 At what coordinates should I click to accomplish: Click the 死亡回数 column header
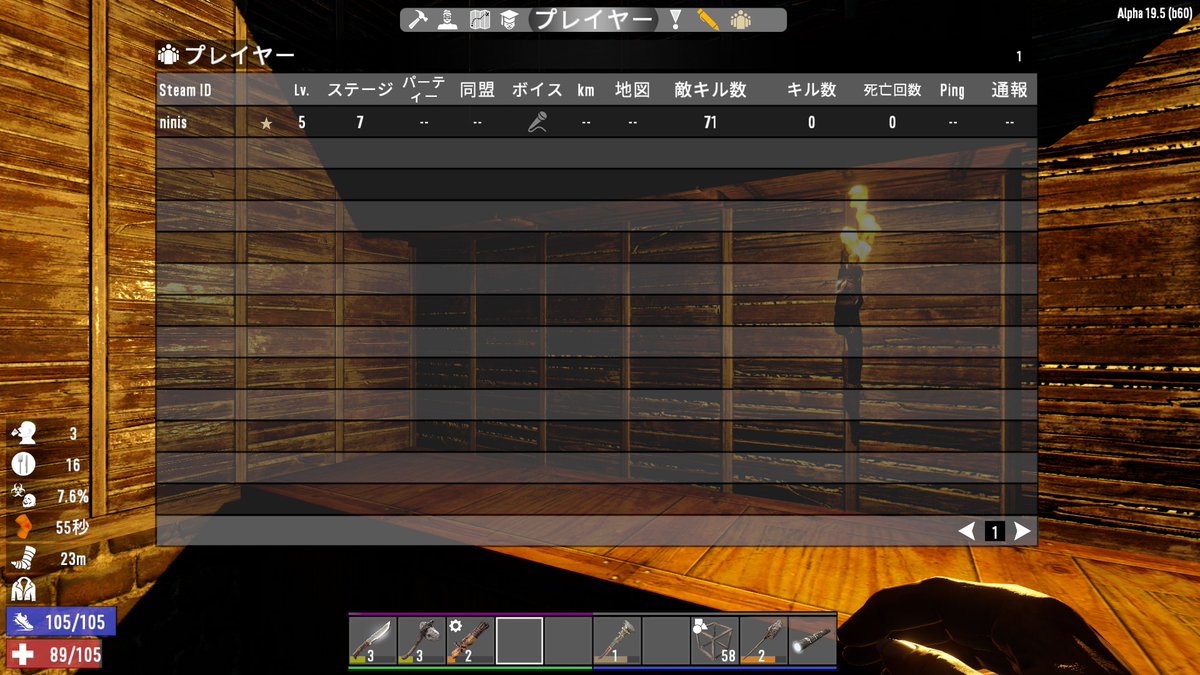point(893,90)
